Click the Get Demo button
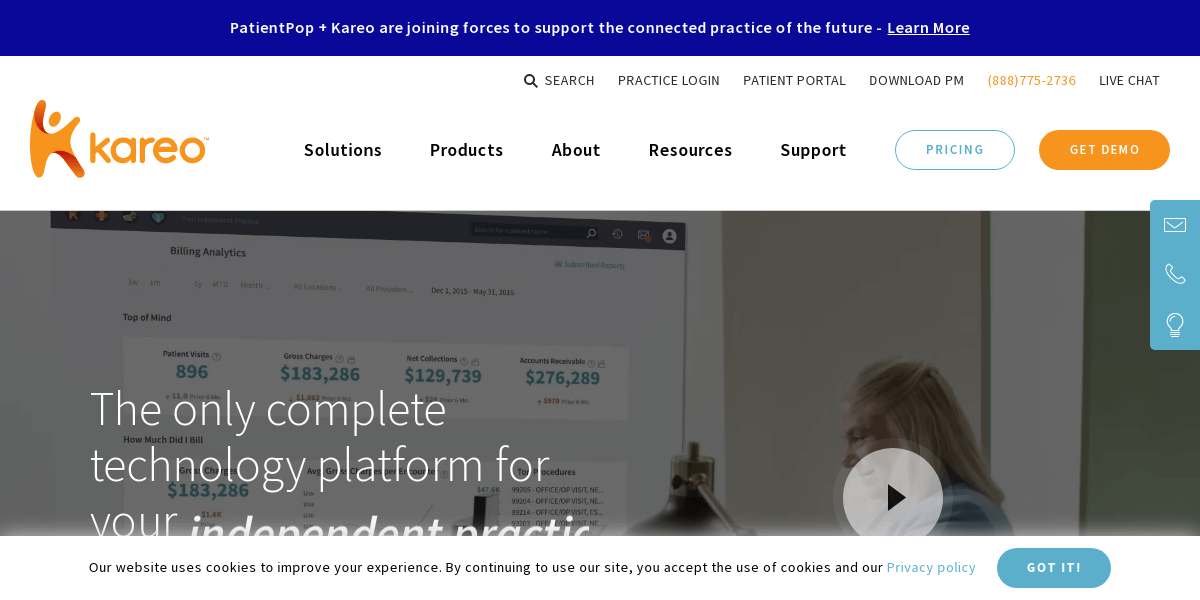Screen dimensions: 1200x600 [x=1104, y=150]
